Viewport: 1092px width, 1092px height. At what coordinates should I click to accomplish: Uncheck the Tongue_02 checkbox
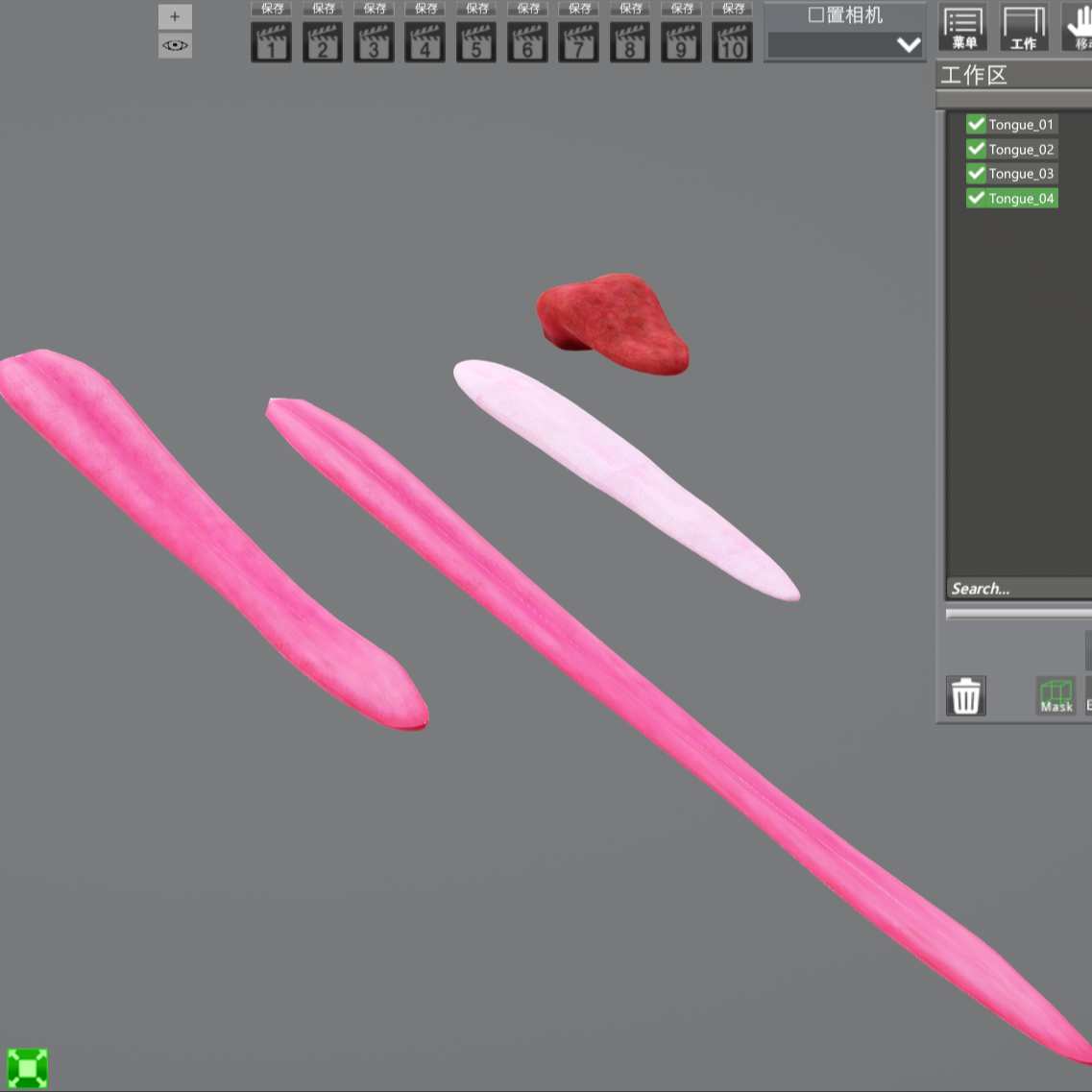[x=977, y=149]
